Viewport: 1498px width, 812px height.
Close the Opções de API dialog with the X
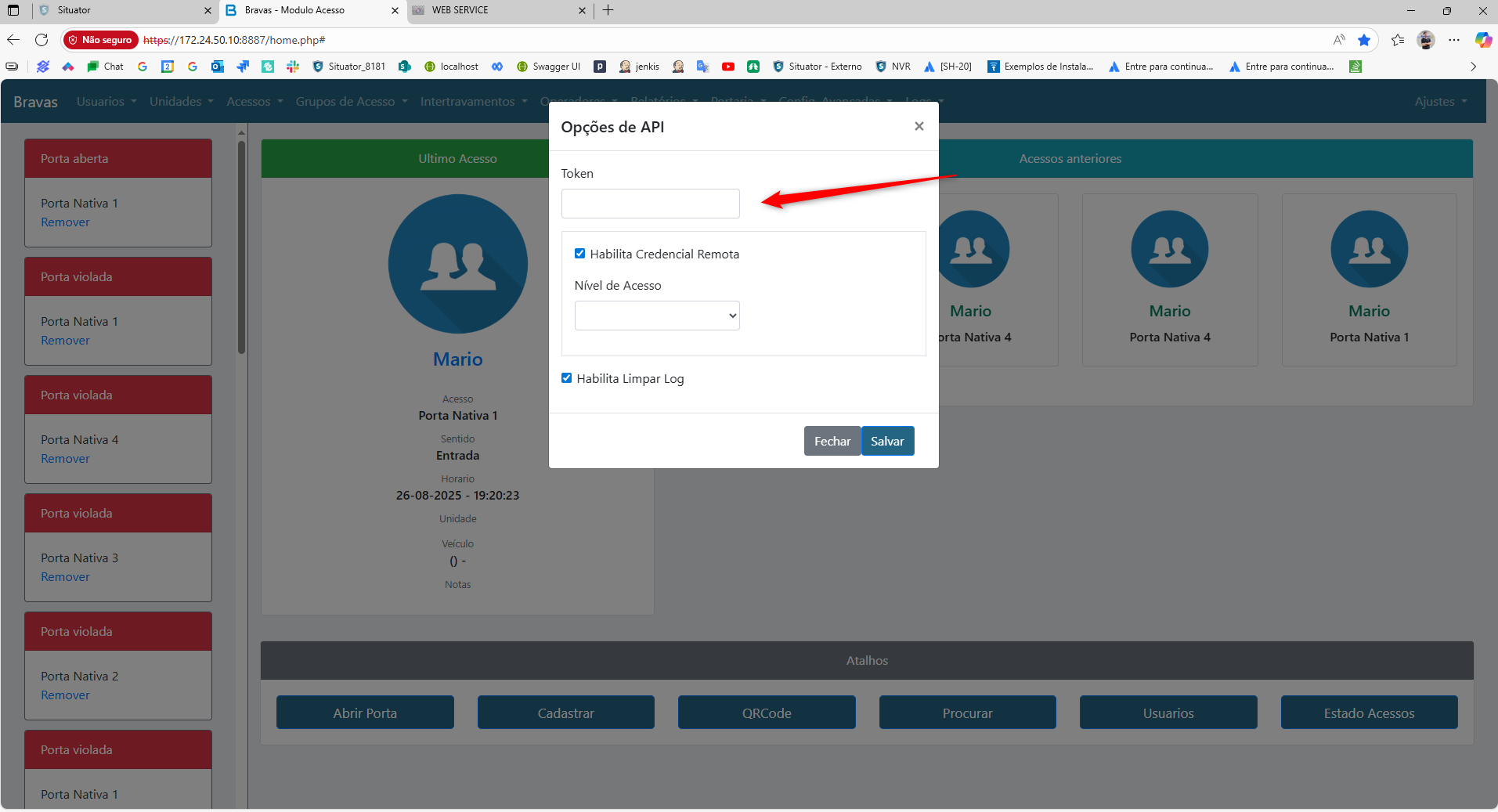(x=919, y=126)
